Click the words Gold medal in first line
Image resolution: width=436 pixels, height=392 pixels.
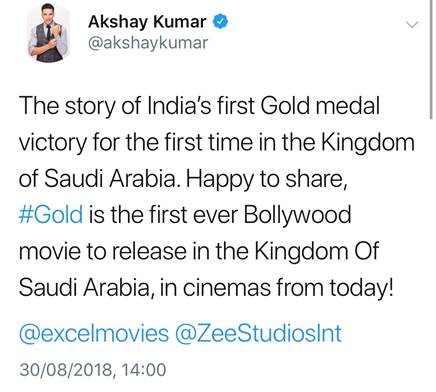pos(320,106)
